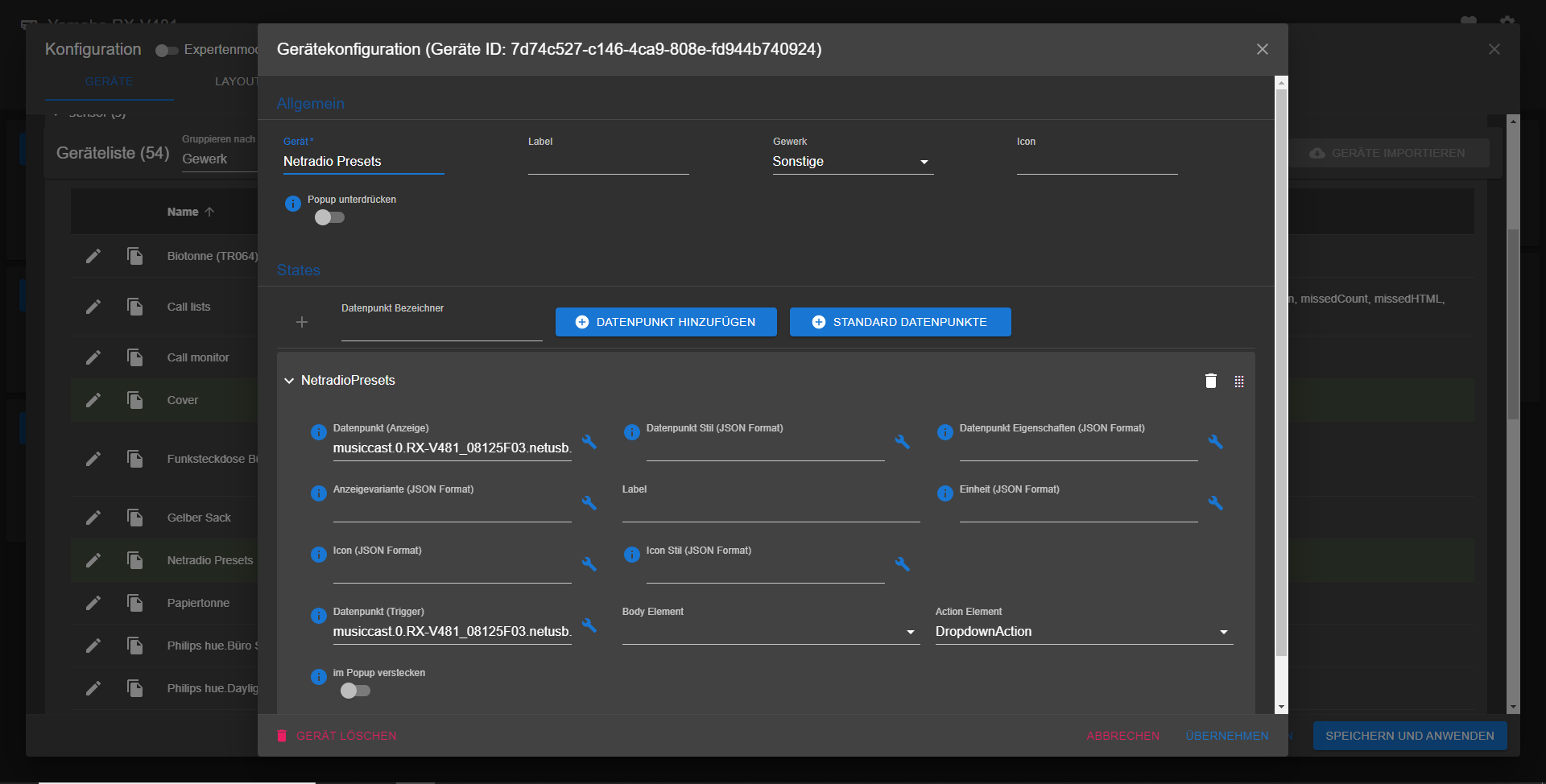Viewport: 1546px width, 784px height.
Task: Copy the Call lists device
Action: pyautogui.click(x=134, y=307)
